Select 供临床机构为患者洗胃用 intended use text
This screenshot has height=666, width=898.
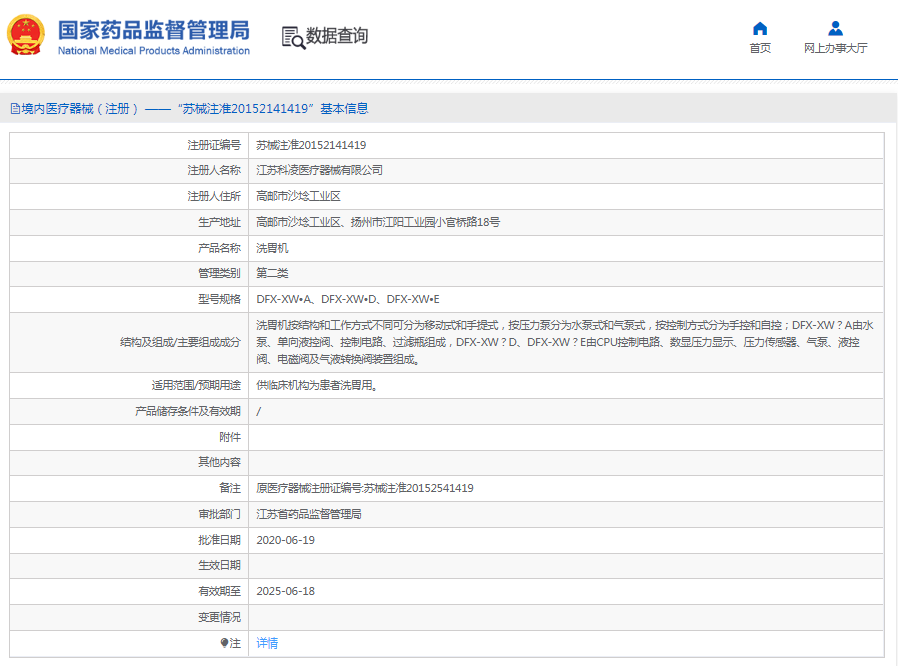tap(317, 385)
